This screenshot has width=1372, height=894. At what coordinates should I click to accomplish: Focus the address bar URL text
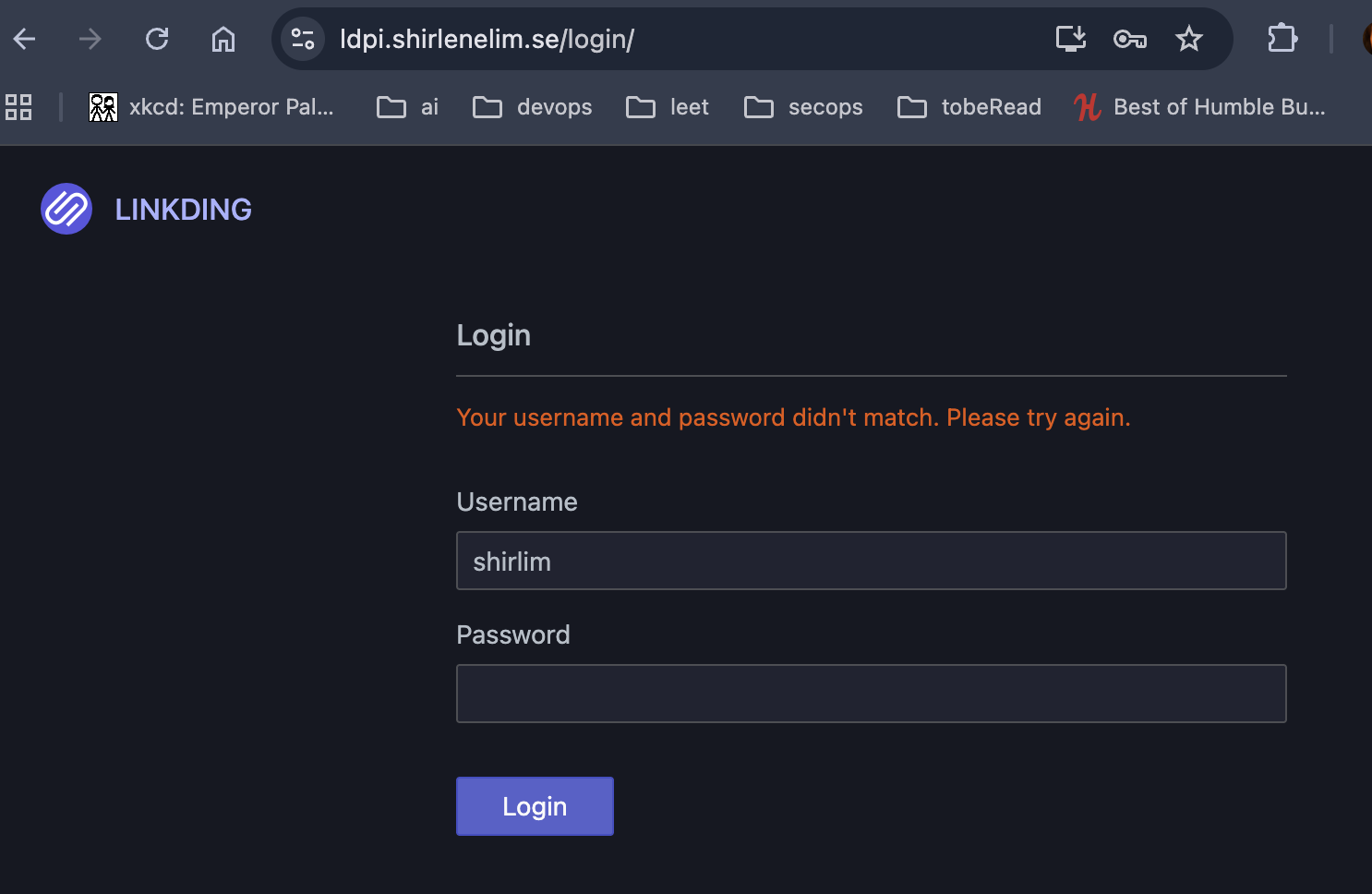[x=487, y=39]
